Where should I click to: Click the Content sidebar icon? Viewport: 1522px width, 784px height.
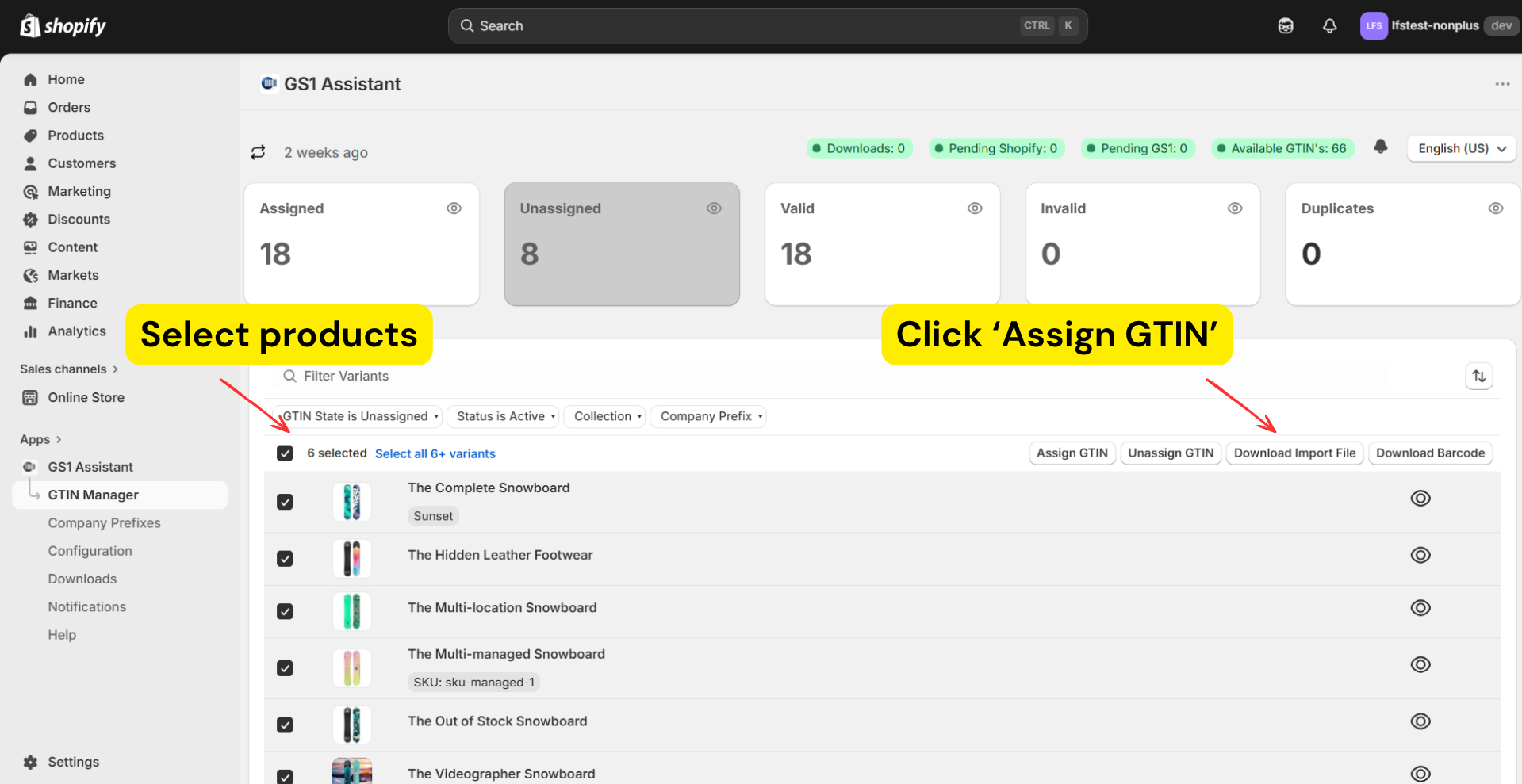(x=30, y=247)
